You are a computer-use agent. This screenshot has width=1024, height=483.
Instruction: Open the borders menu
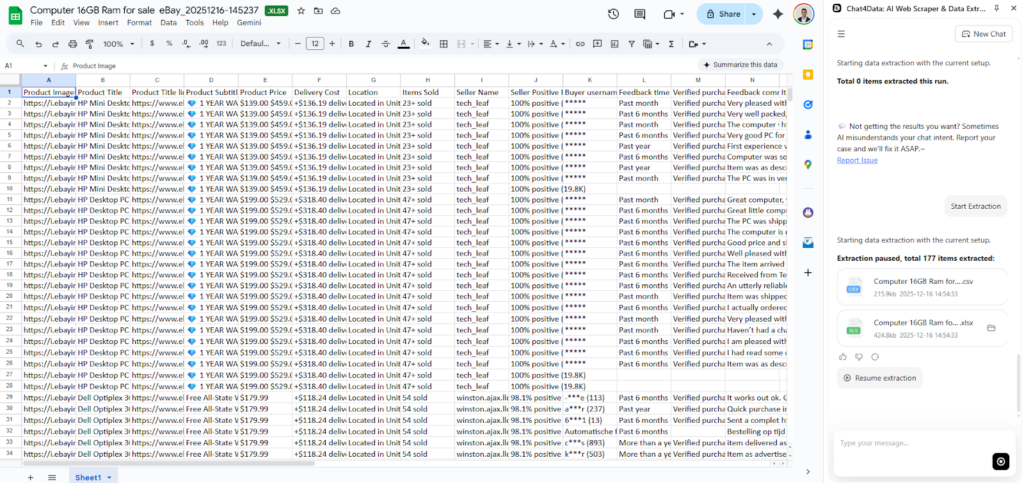coord(443,44)
